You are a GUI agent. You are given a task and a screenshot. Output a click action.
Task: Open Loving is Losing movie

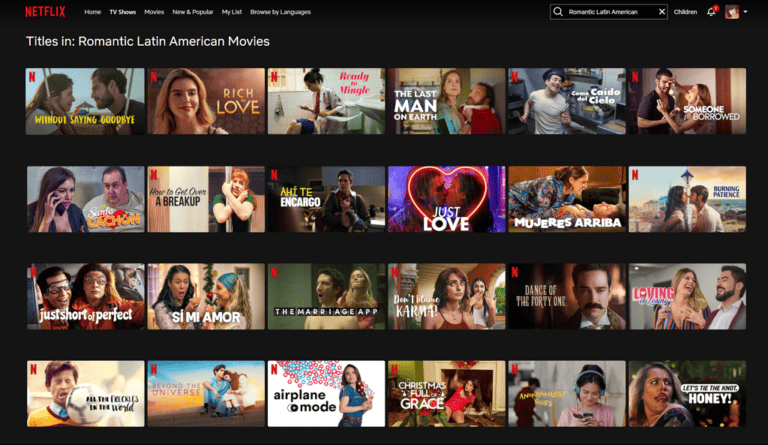[687, 296]
